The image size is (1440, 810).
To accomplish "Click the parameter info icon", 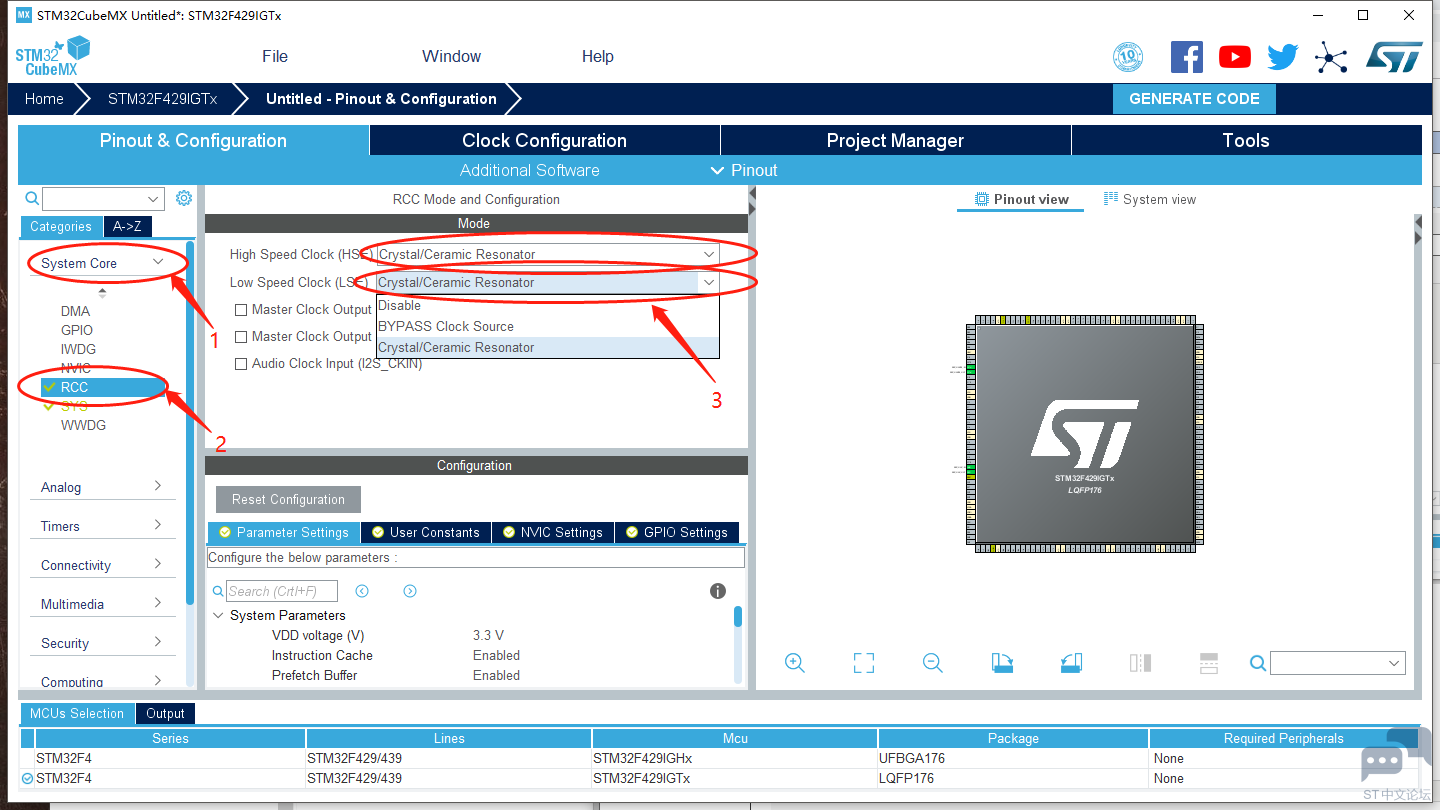I will click(x=718, y=591).
